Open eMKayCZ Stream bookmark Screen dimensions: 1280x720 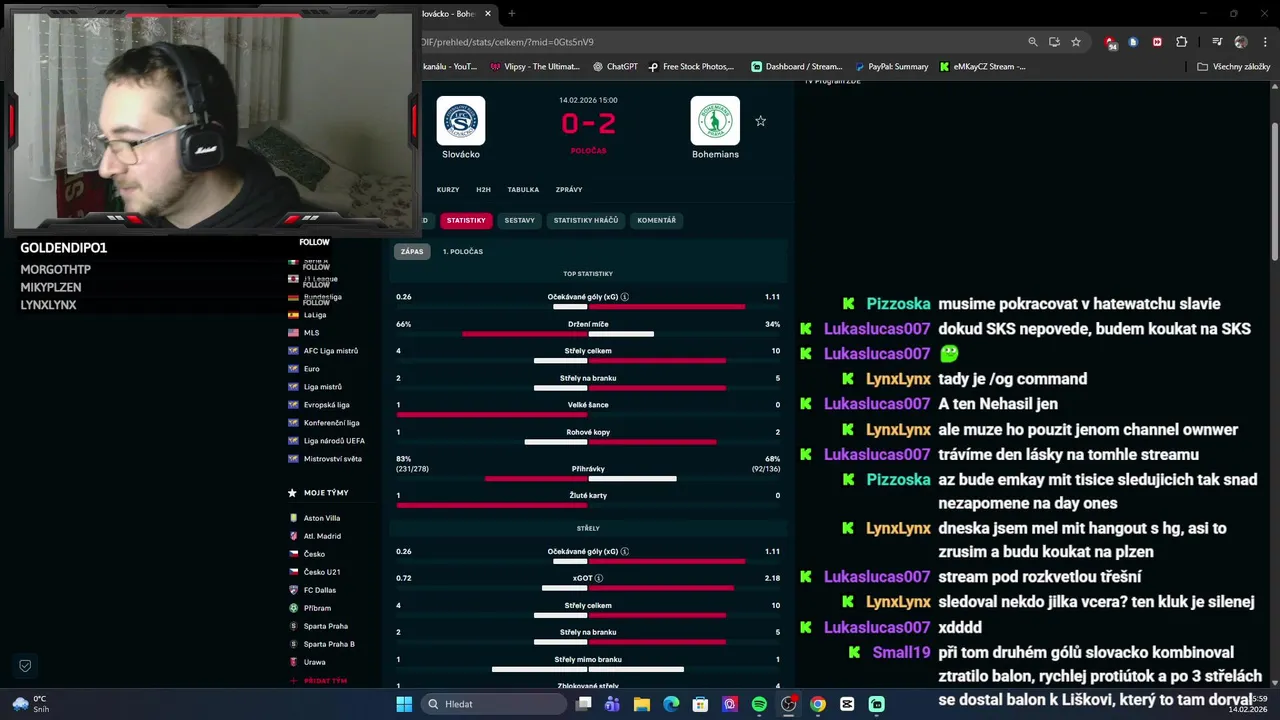coord(982,66)
